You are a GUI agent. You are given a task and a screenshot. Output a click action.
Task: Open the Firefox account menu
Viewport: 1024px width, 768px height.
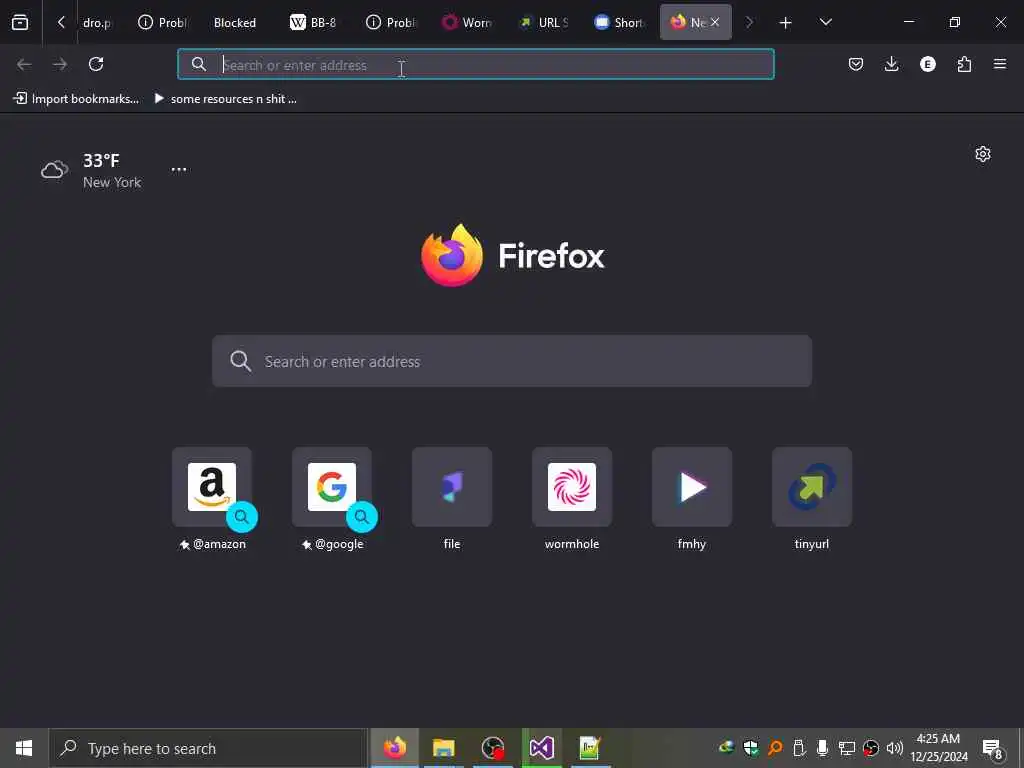pos(927,64)
